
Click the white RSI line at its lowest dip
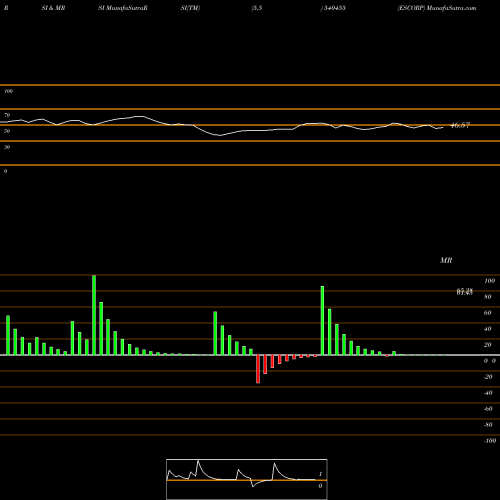click(219, 135)
